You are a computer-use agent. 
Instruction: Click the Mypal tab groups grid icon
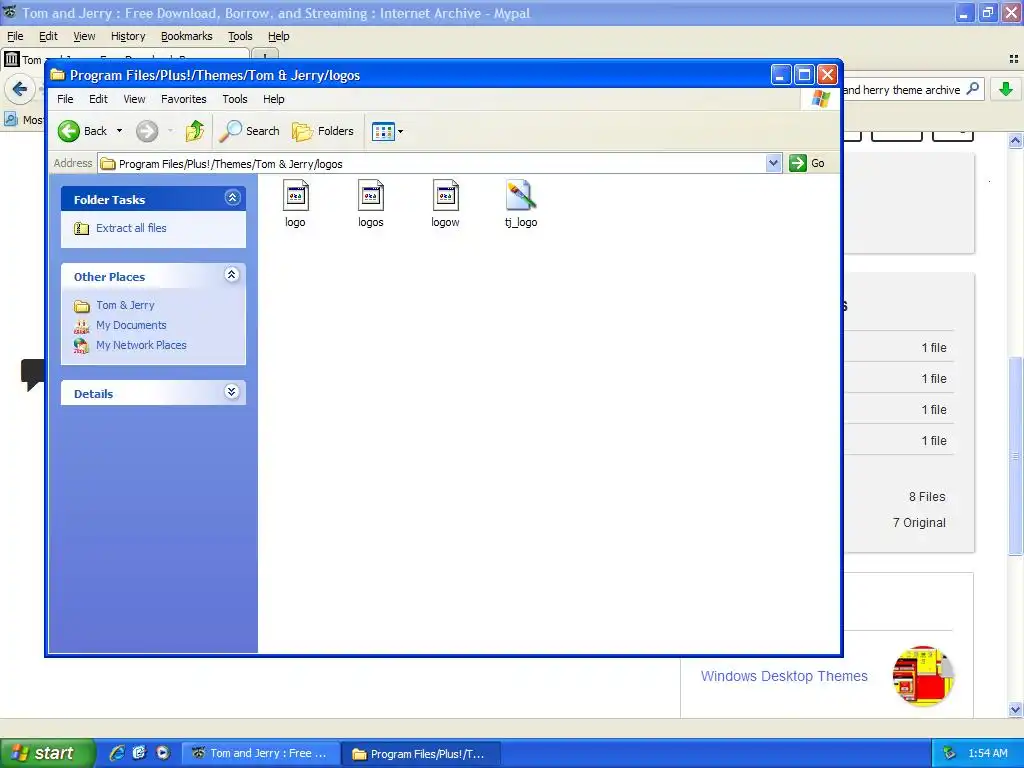point(1014,59)
